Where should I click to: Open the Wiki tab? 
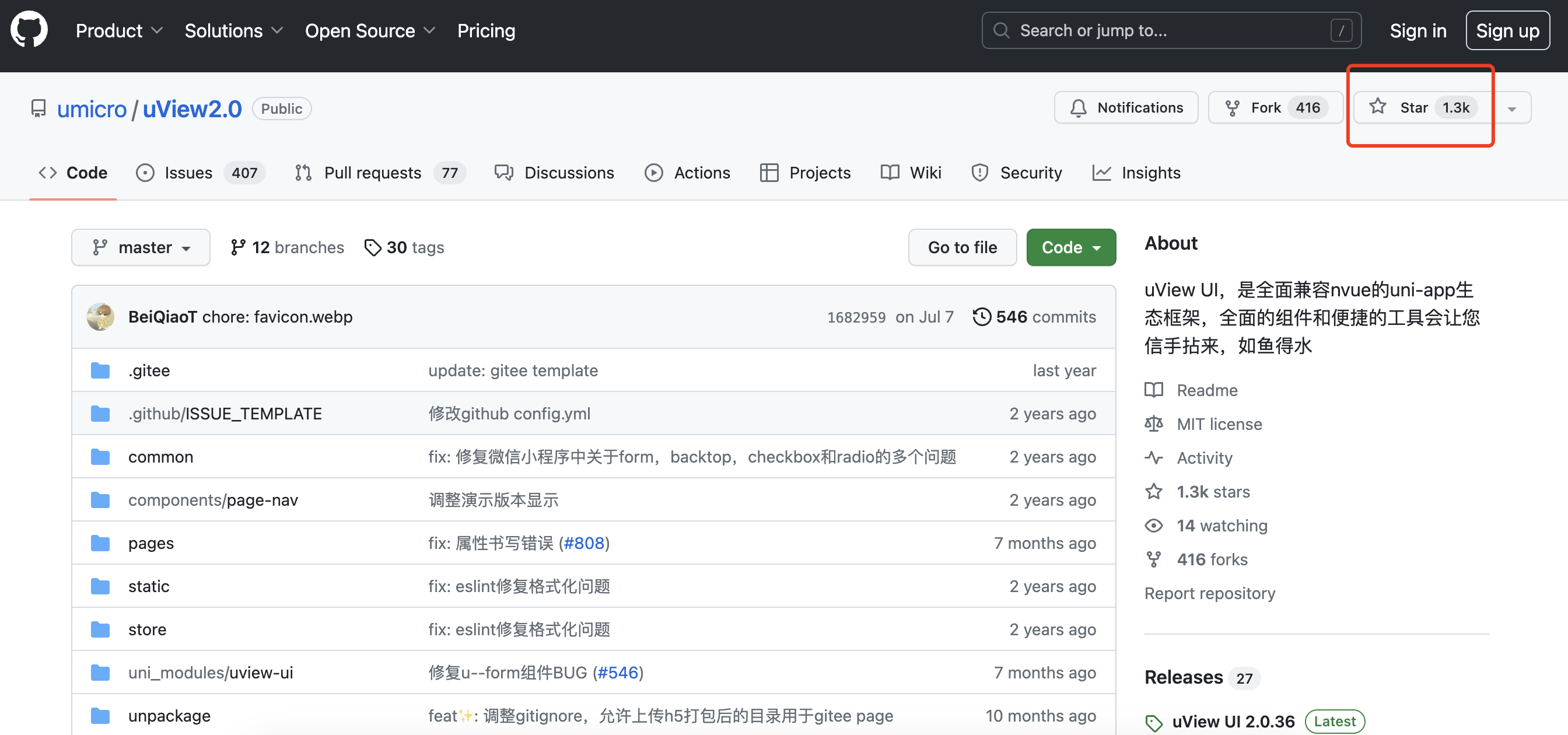click(911, 173)
